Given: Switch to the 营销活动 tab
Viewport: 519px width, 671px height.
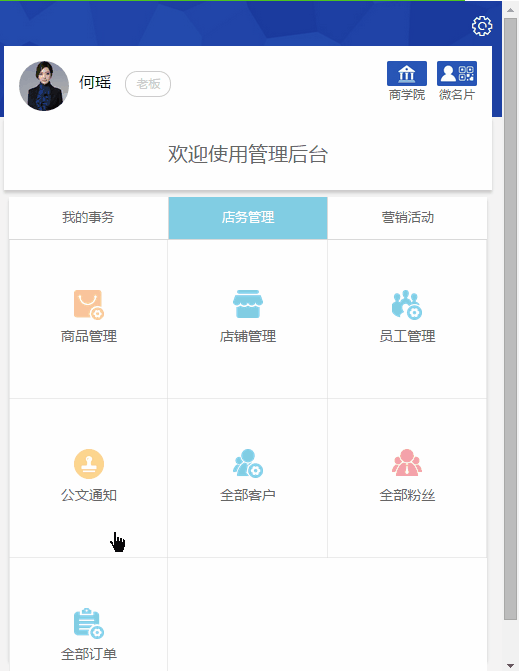Looking at the screenshot, I should [407, 218].
